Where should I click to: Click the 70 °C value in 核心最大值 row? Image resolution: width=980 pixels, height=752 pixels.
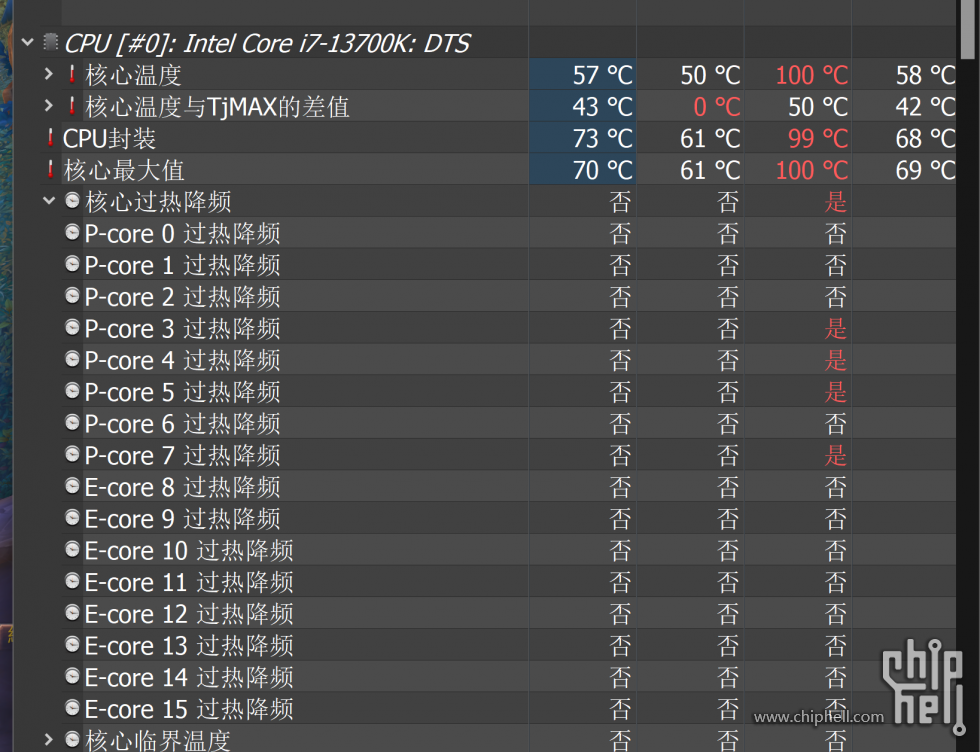point(602,170)
